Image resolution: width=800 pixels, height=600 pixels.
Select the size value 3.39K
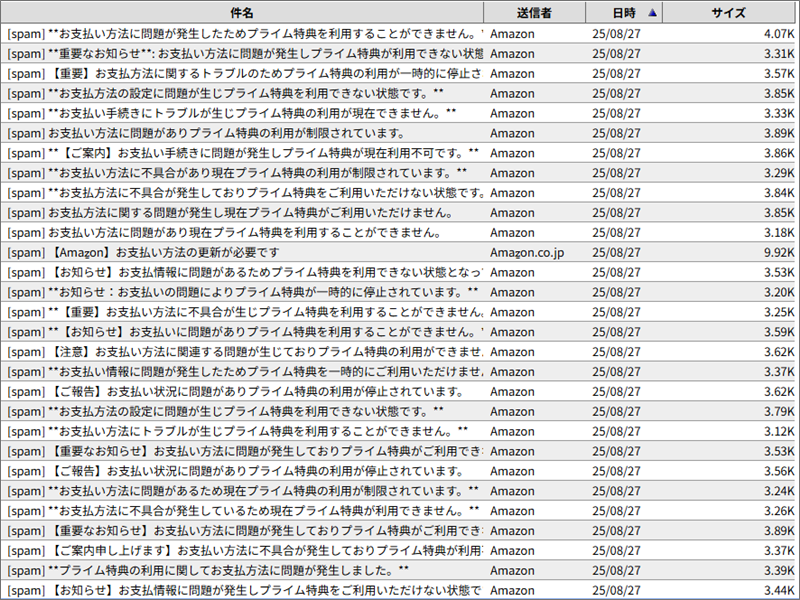click(x=779, y=571)
